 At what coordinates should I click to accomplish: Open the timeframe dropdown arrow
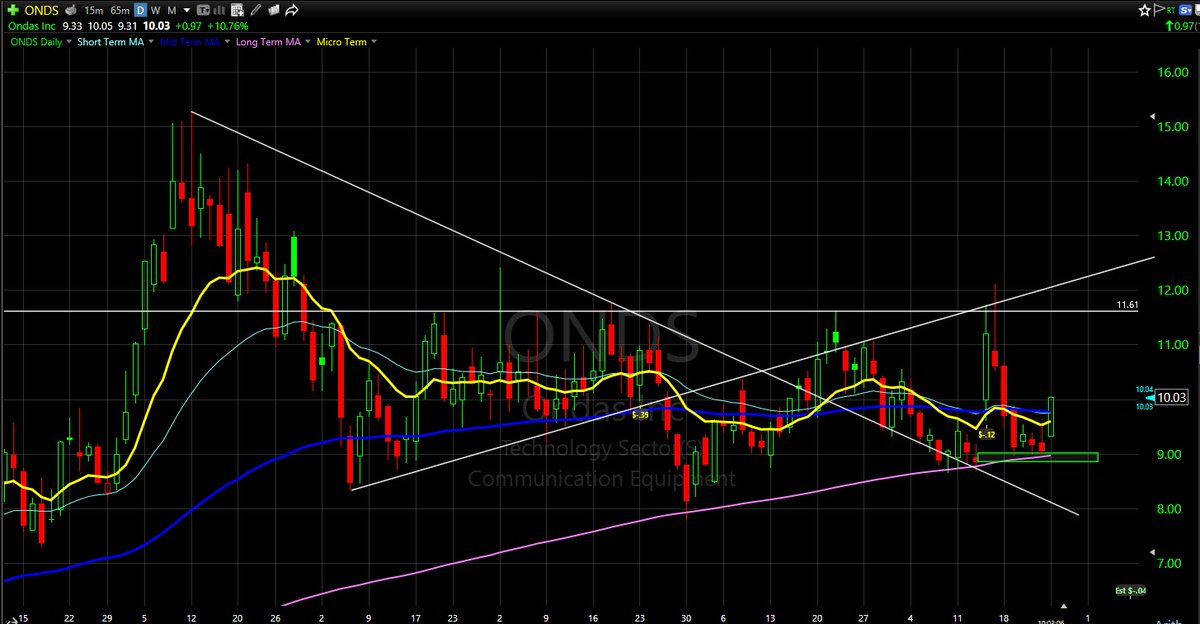coord(187,11)
